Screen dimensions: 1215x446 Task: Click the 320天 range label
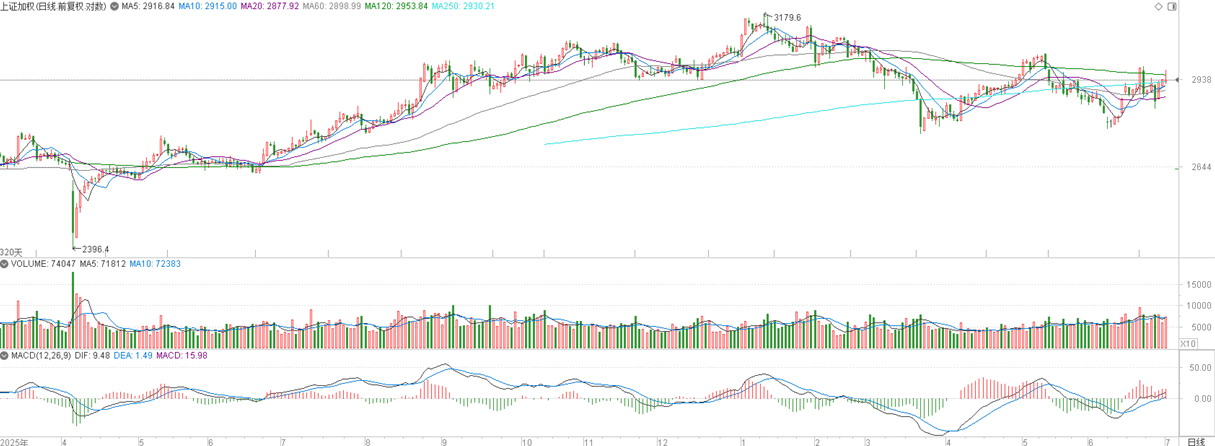pyautogui.click(x=10, y=252)
